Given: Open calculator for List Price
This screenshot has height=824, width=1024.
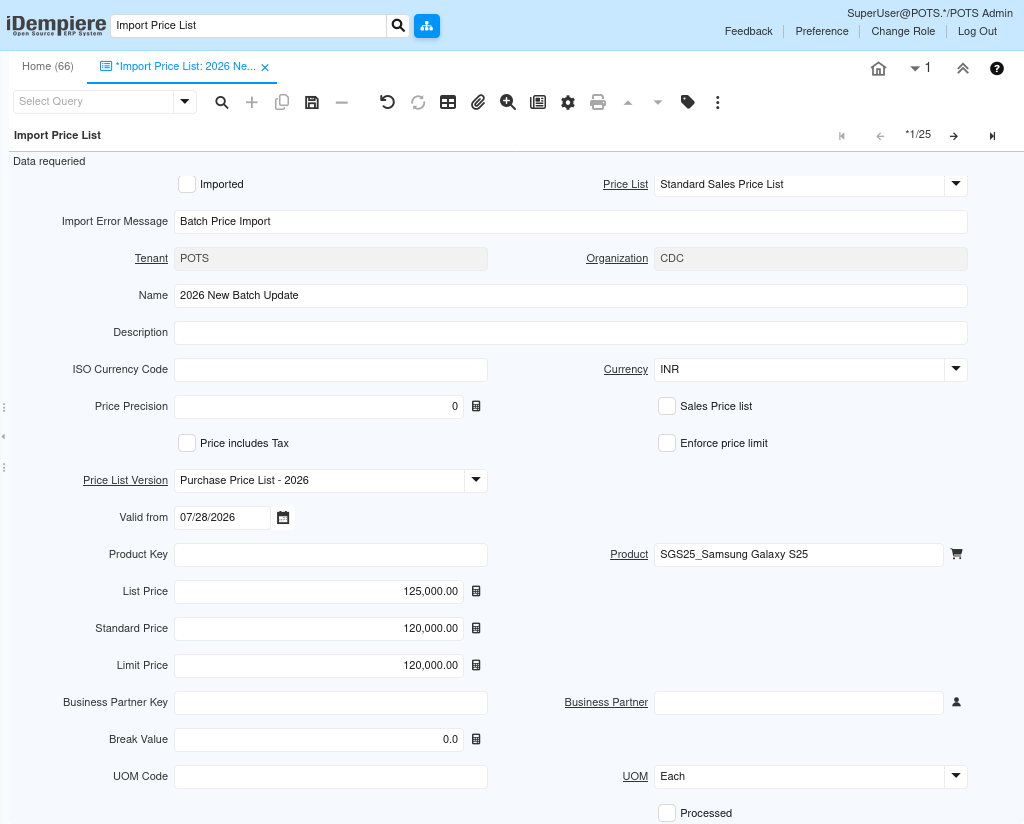Looking at the screenshot, I should coord(476,592).
